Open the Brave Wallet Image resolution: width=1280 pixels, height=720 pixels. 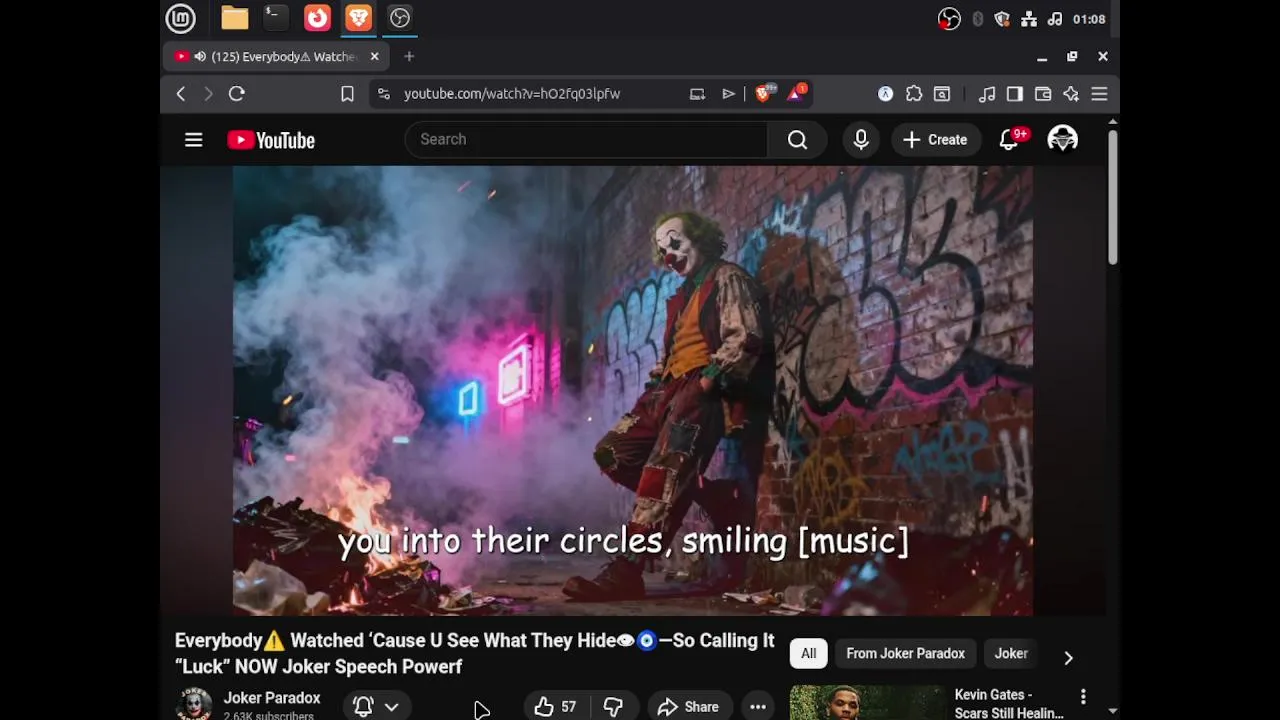pyautogui.click(x=1043, y=94)
